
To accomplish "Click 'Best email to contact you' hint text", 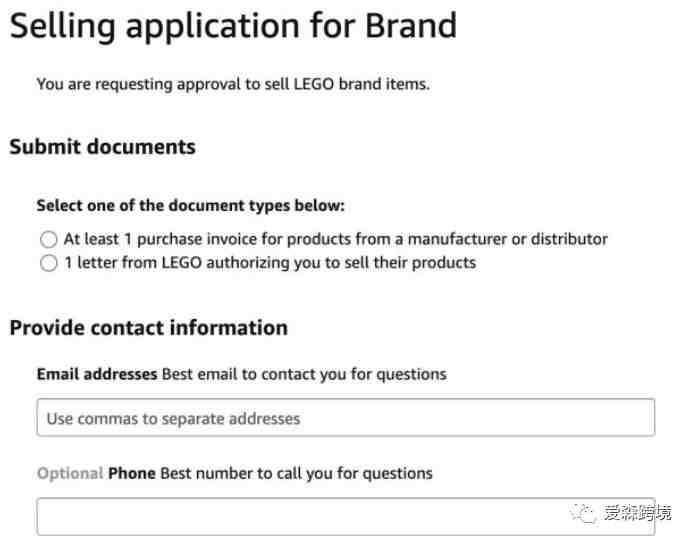I will tap(305, 374).
